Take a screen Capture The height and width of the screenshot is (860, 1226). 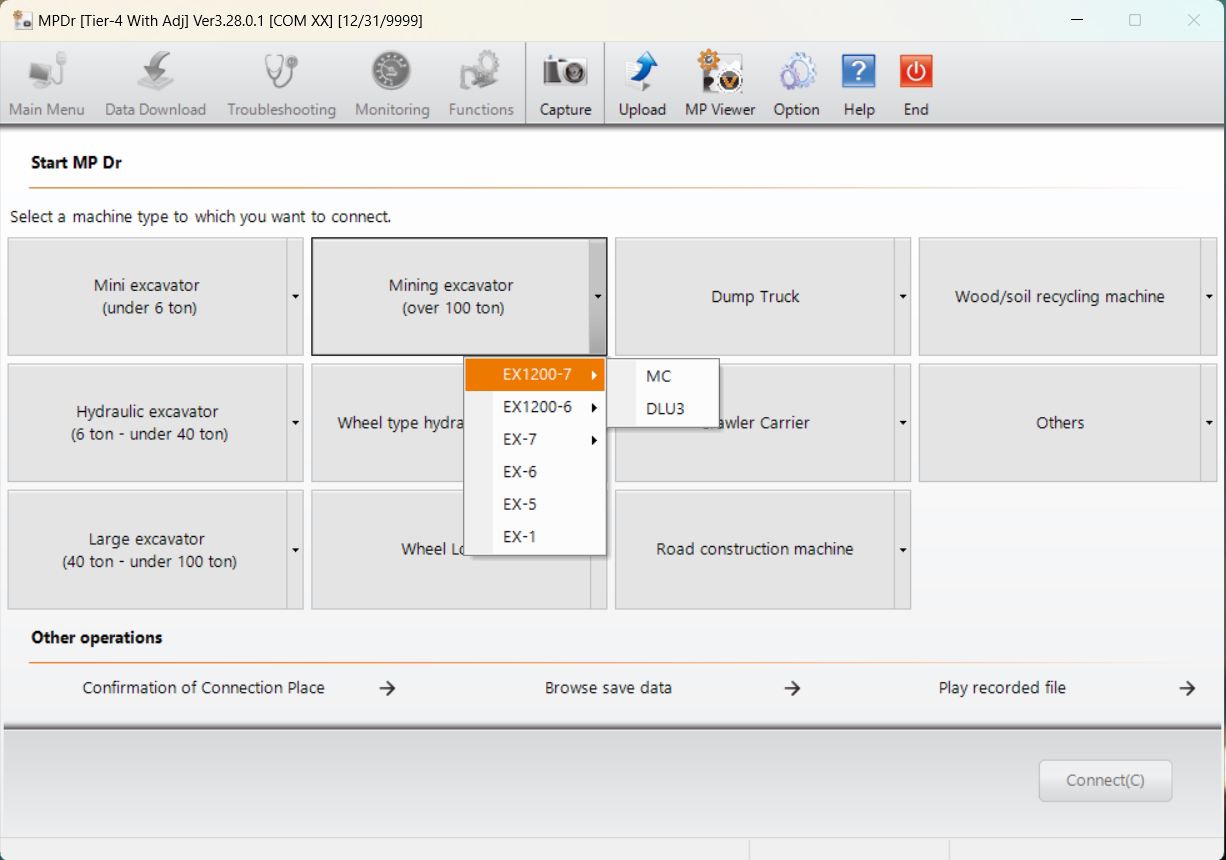pyautogui.click(x=565, y=83)
